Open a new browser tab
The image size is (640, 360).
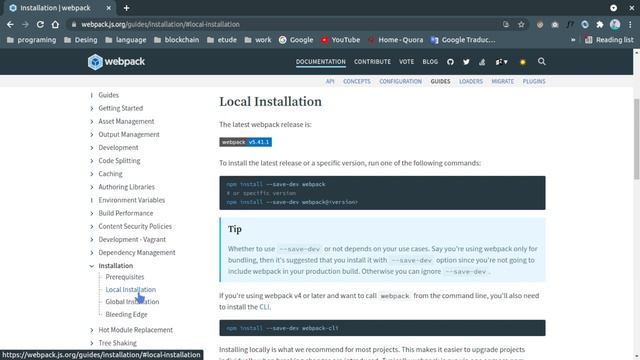click(127, 8)
